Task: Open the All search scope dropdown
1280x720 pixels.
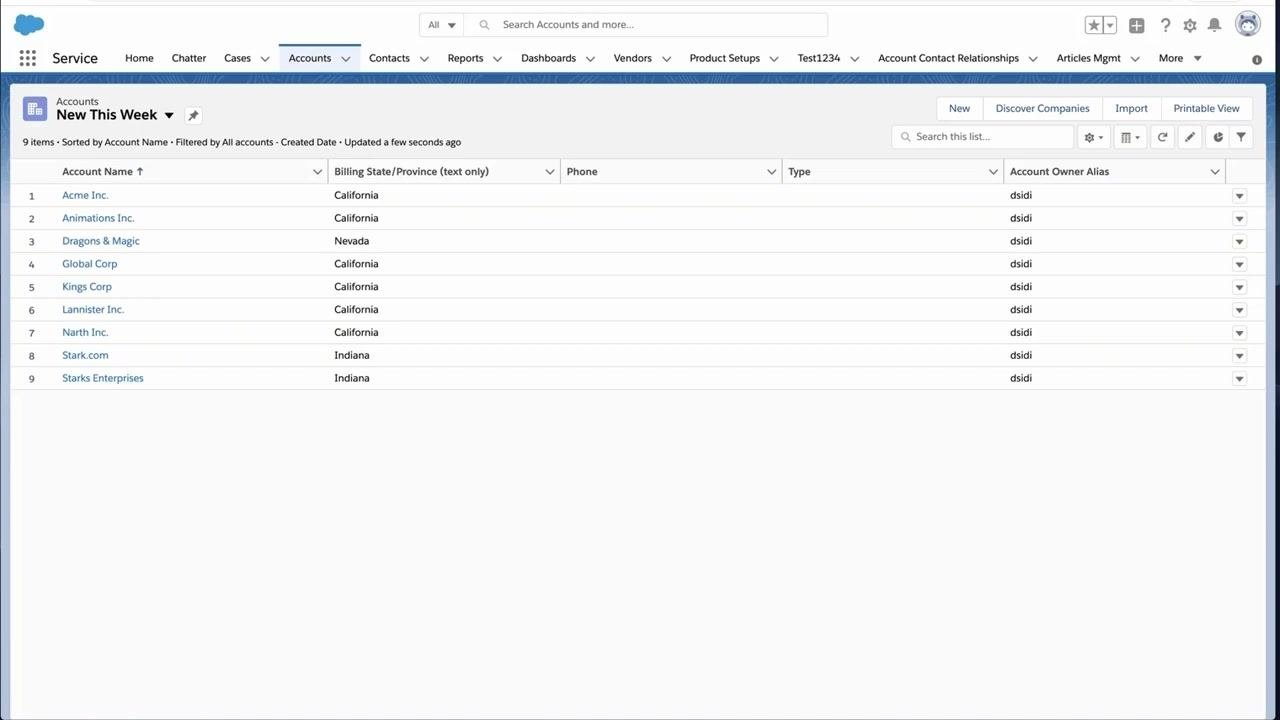Action: [441, 25]
